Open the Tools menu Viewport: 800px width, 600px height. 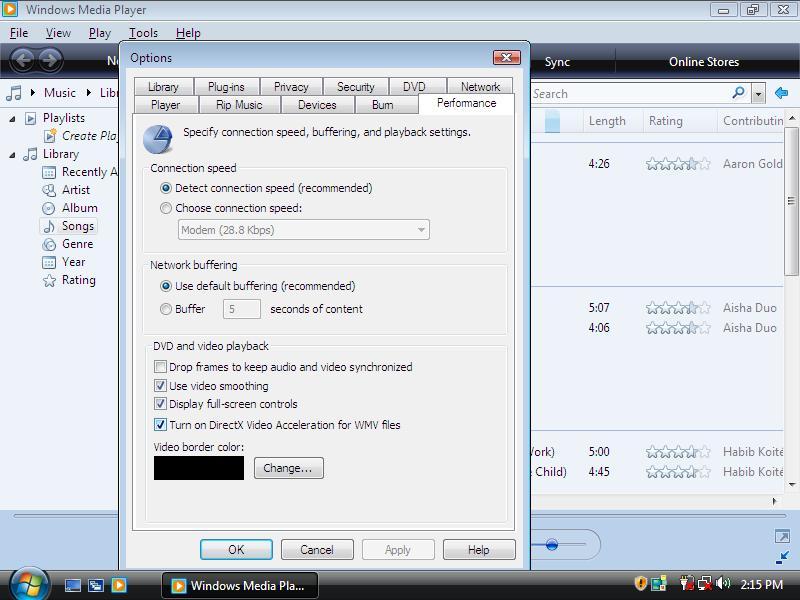coord(143,33)
